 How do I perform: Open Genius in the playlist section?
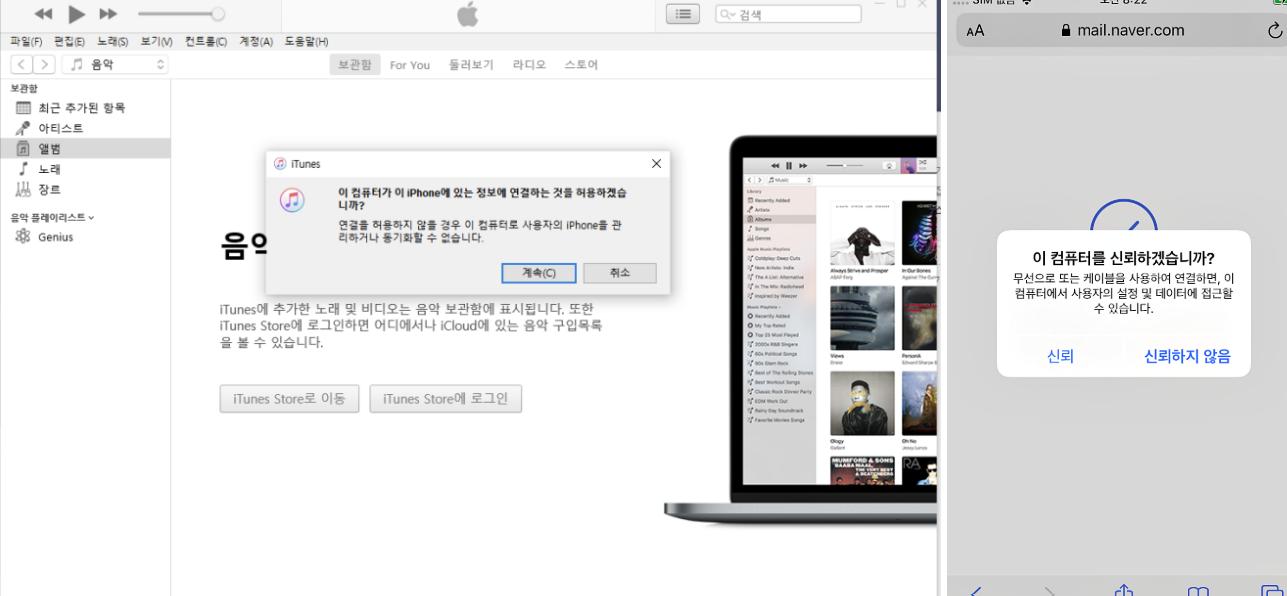coord(55,237)
